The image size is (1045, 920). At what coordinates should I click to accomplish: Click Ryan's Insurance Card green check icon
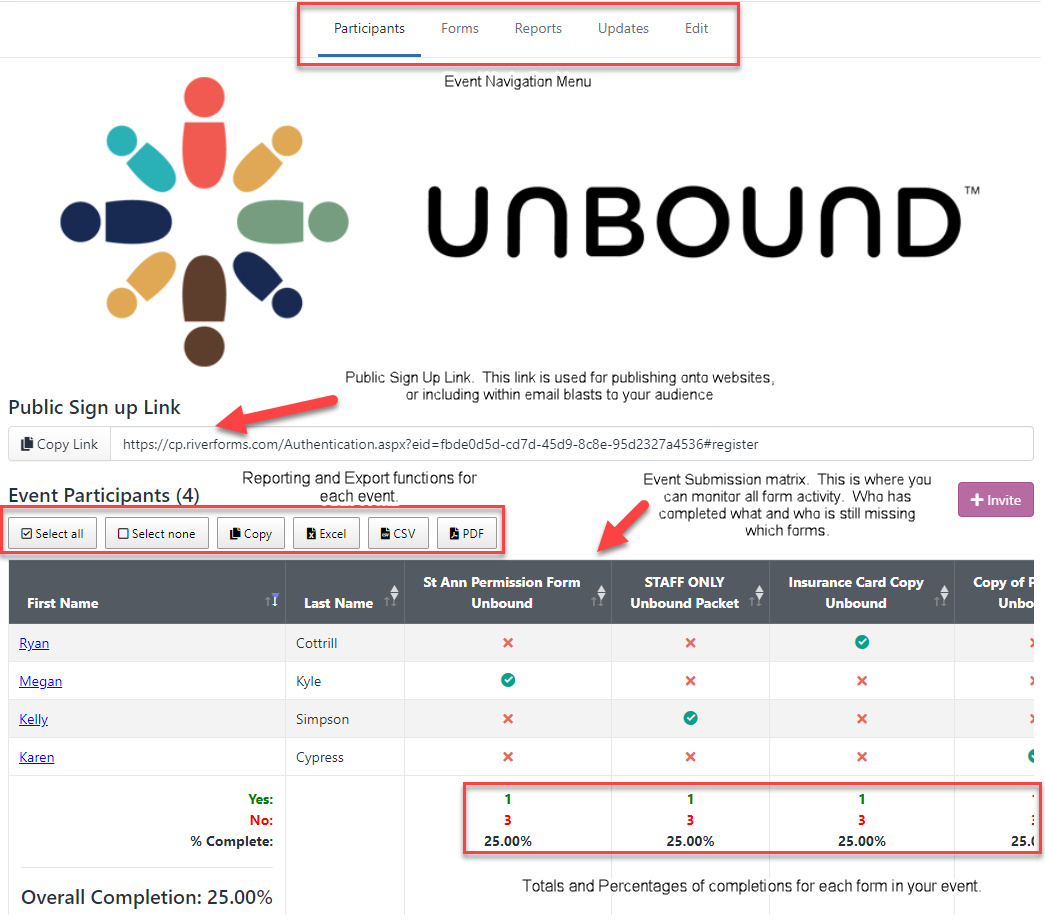(862, 642)
